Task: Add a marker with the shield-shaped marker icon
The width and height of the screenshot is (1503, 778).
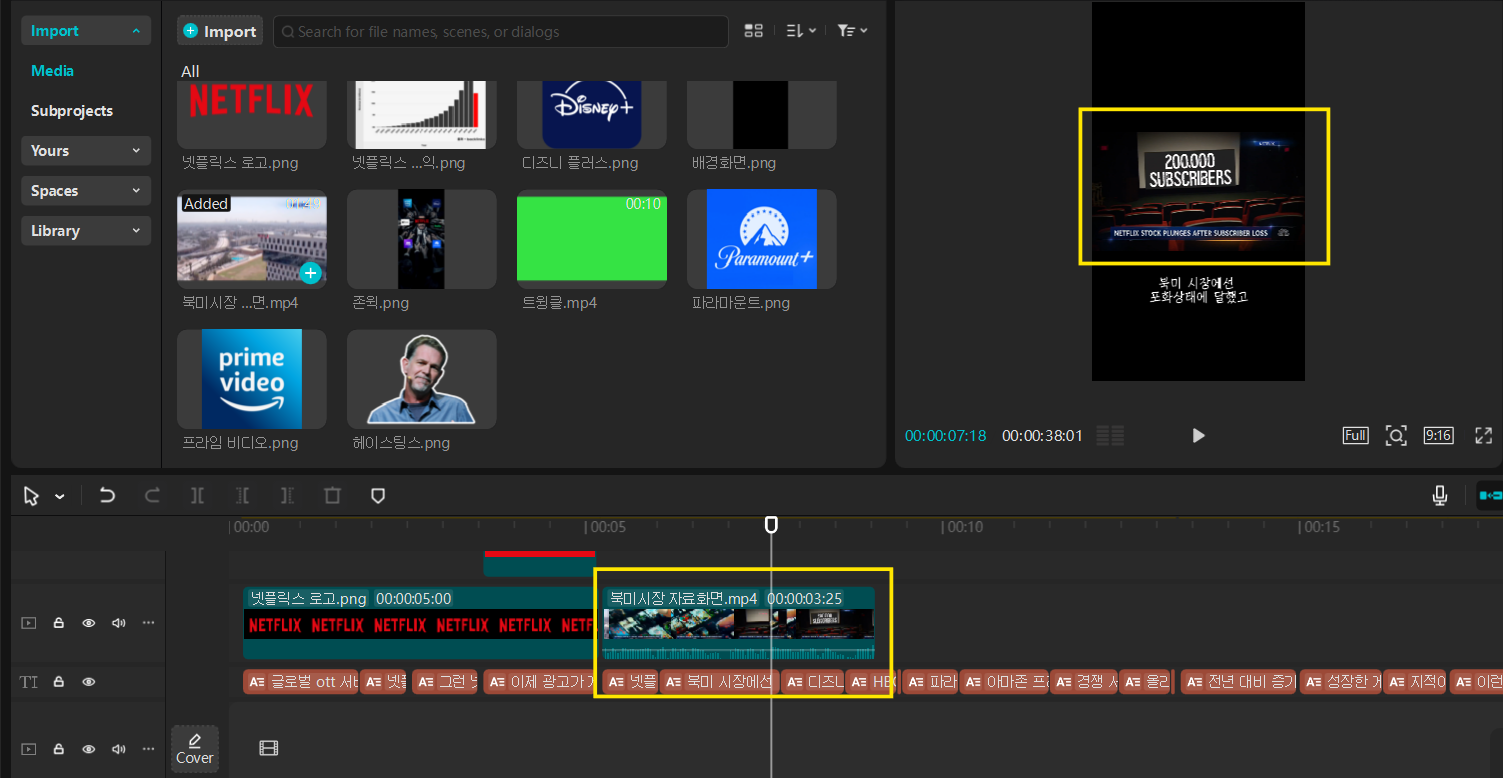Action: pos(378,495)
